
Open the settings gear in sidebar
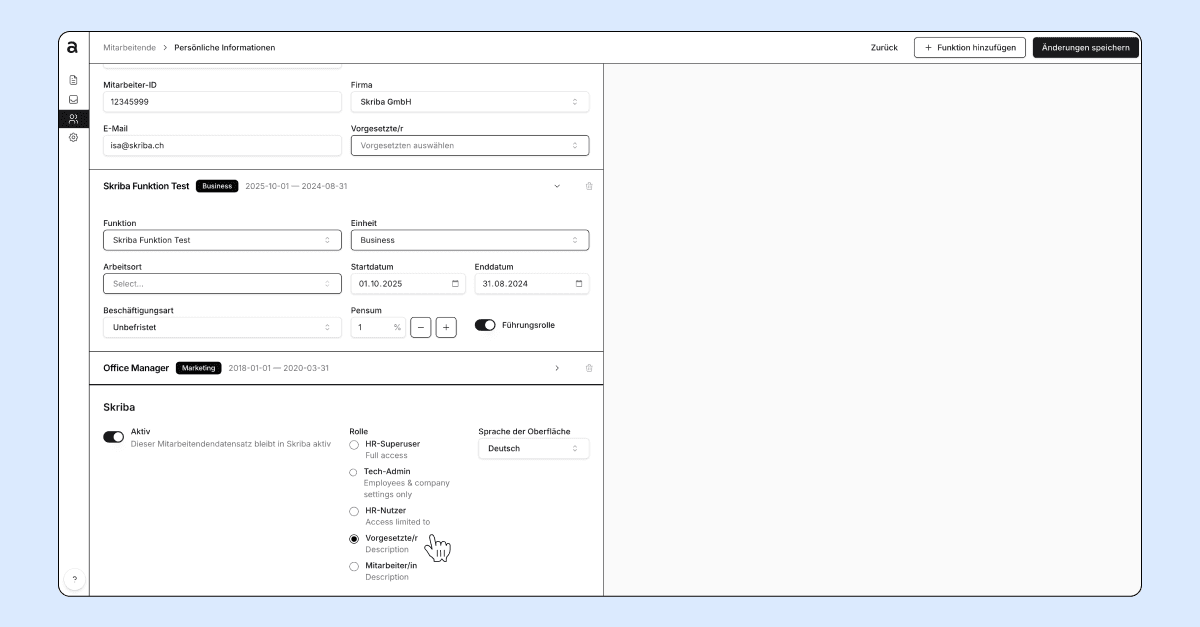[73, 137]
